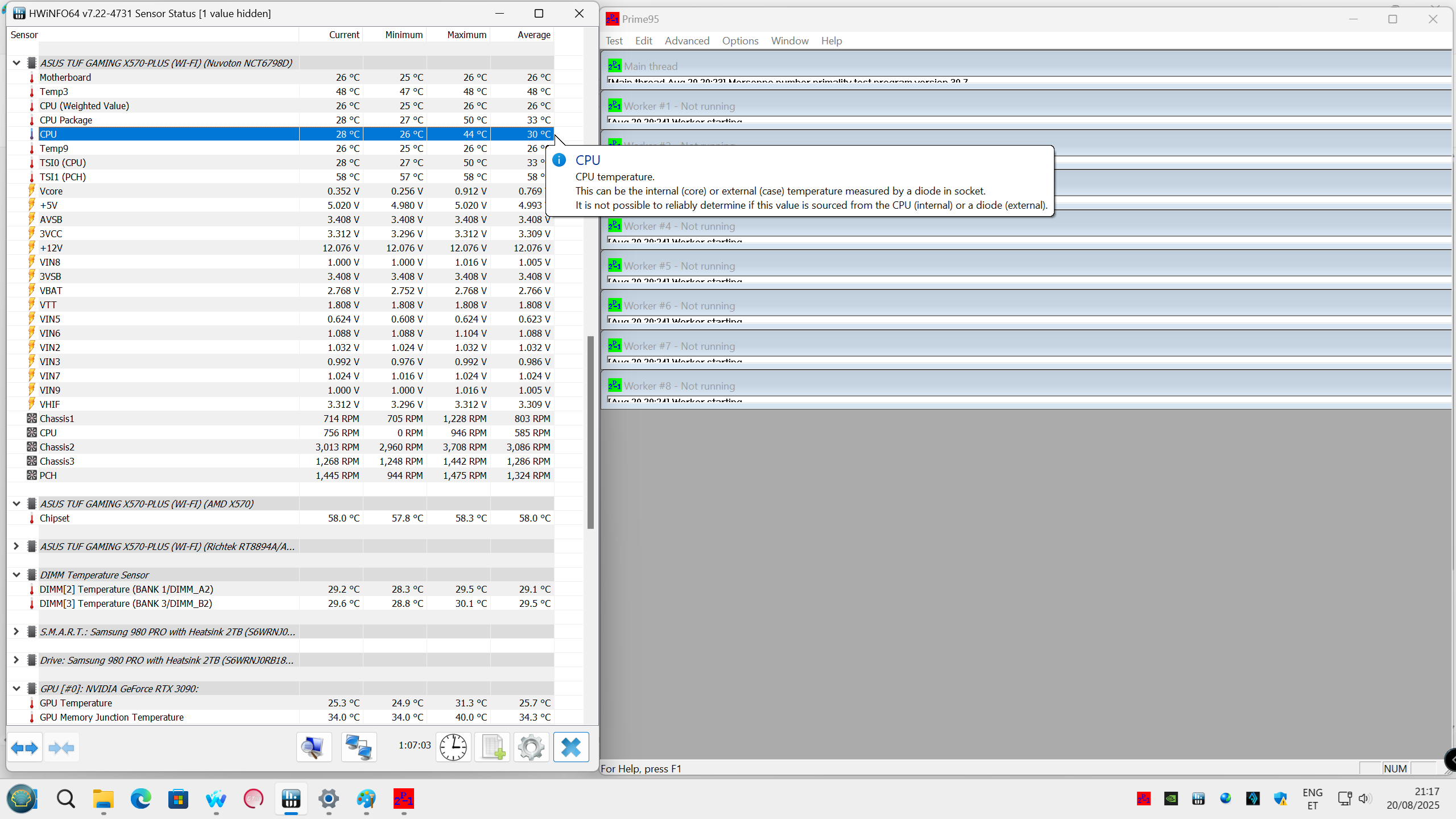The height and width of the screenshot is (819, 1456).
Task: Select the +12V voltage row
Action: 280,248
